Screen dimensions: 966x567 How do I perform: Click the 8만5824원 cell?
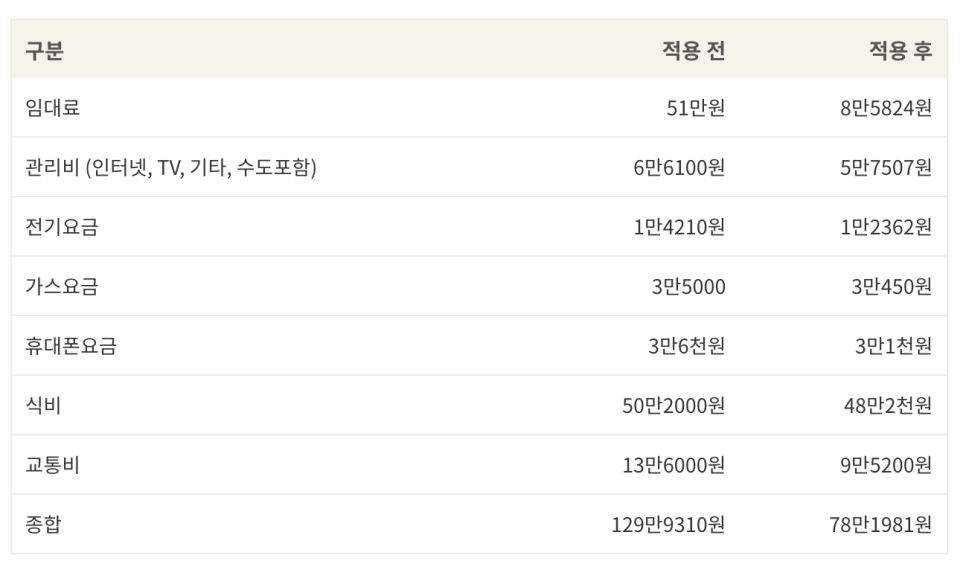[x=886, y=108]
